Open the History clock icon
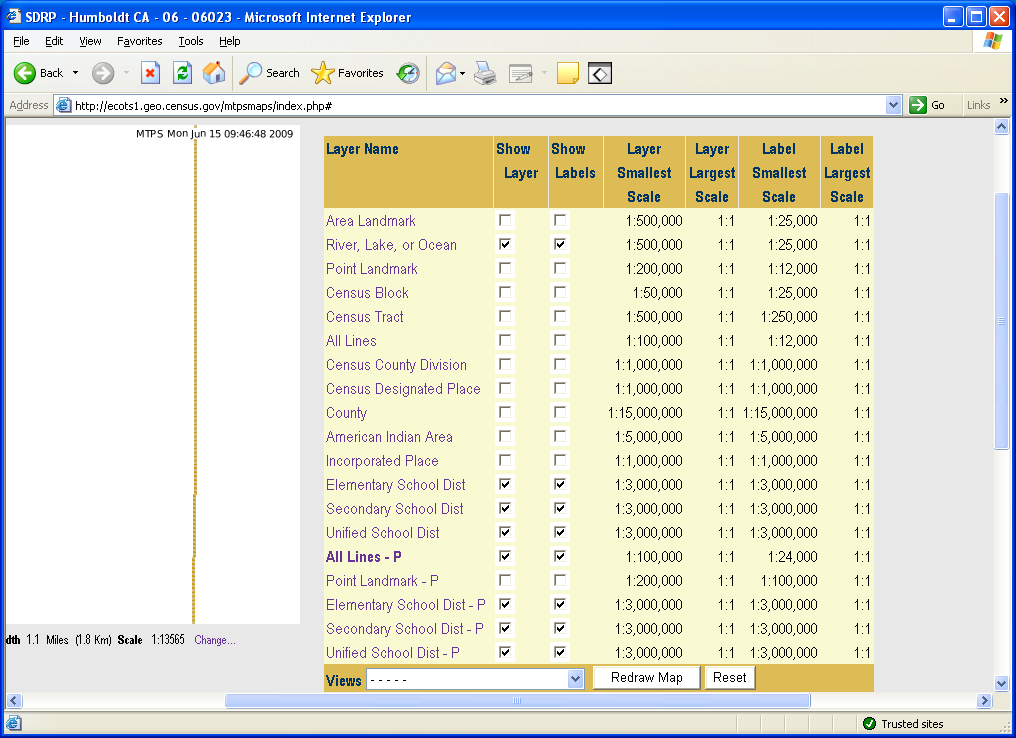Viewport: 1016px width, 738px height. (408, 73)
